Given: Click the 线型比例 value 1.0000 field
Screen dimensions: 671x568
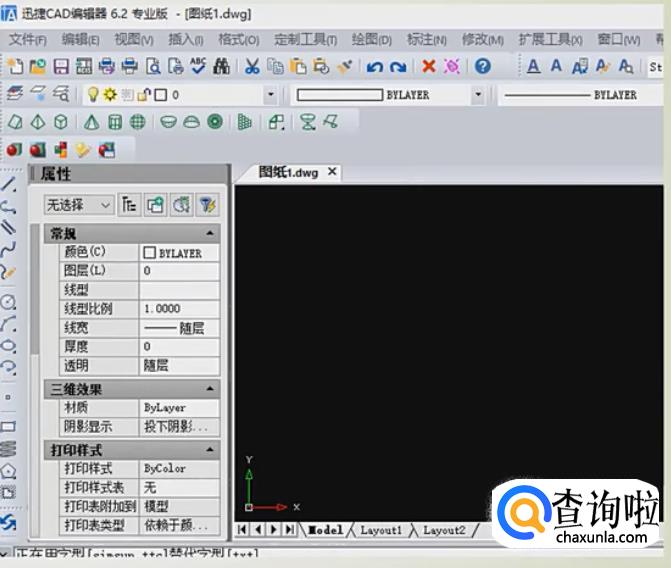Looking at the screenshot, I should (179, 308).
